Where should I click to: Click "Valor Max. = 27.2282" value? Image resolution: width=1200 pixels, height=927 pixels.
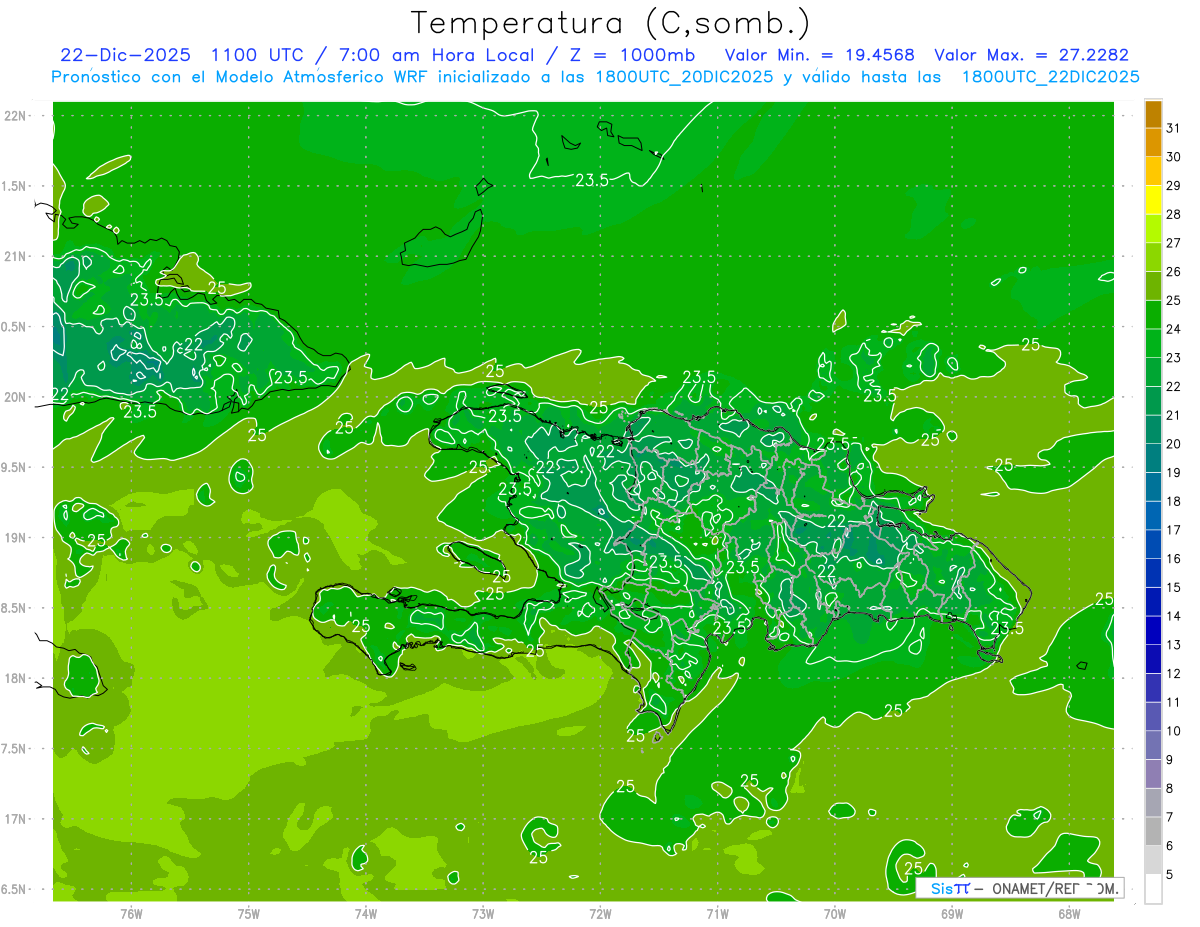click(1031, 55)
